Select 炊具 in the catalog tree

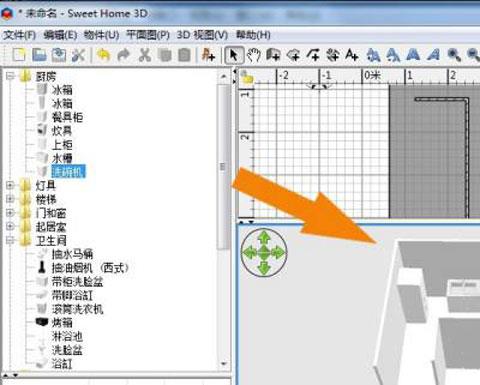[62, 131]
